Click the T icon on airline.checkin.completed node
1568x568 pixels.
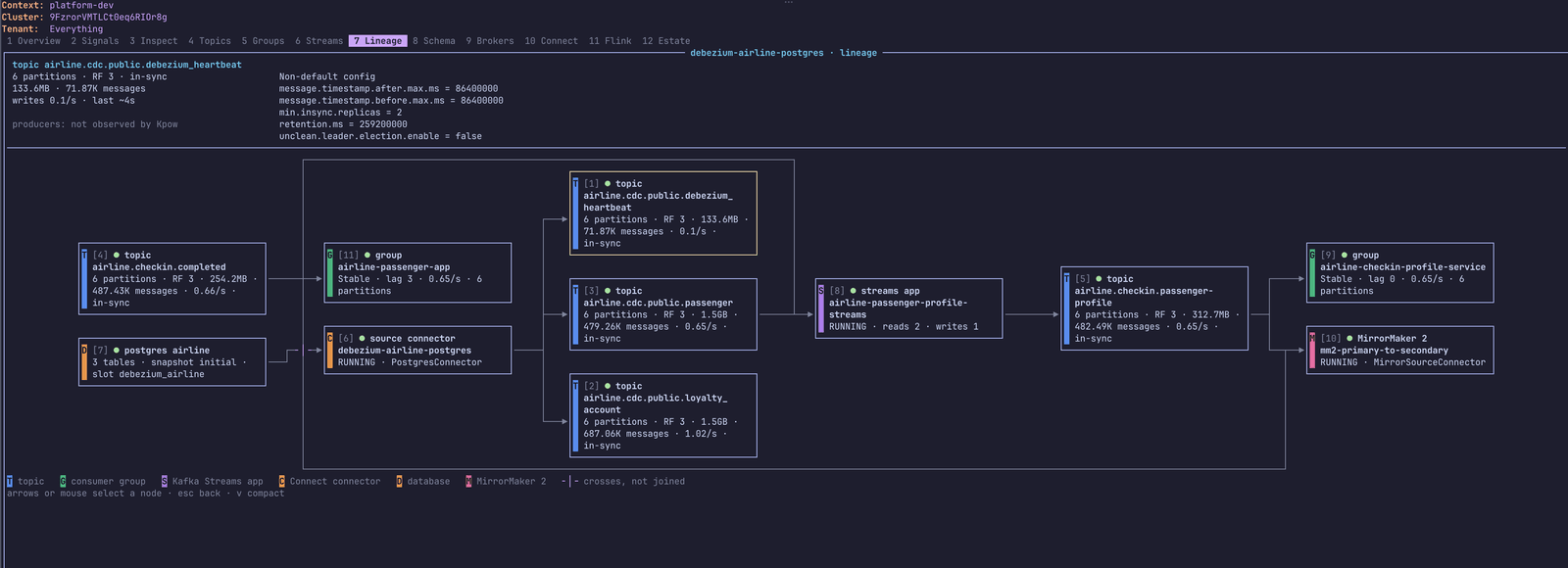tap(84, 255)
